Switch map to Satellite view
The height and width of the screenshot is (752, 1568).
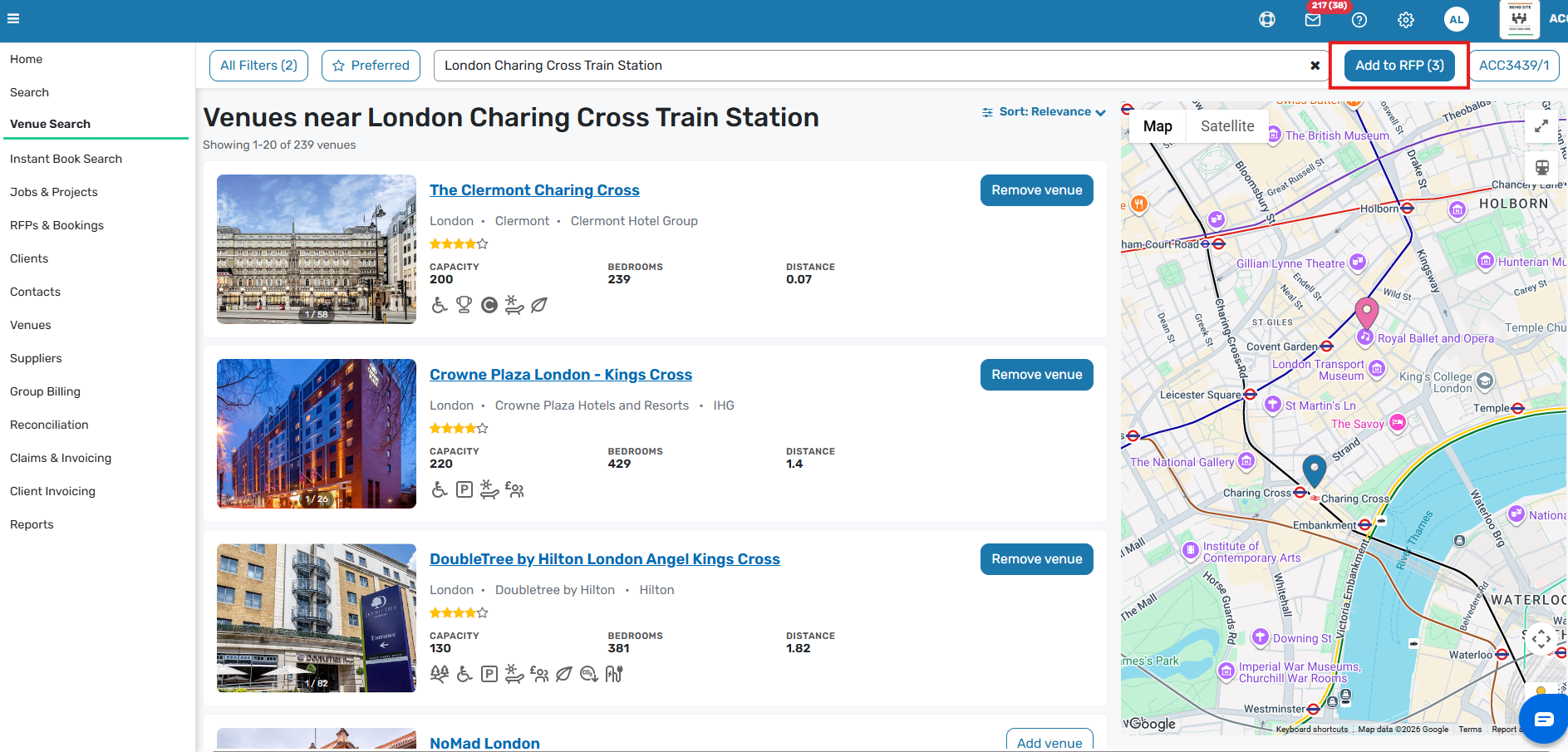click(1227, 126)
